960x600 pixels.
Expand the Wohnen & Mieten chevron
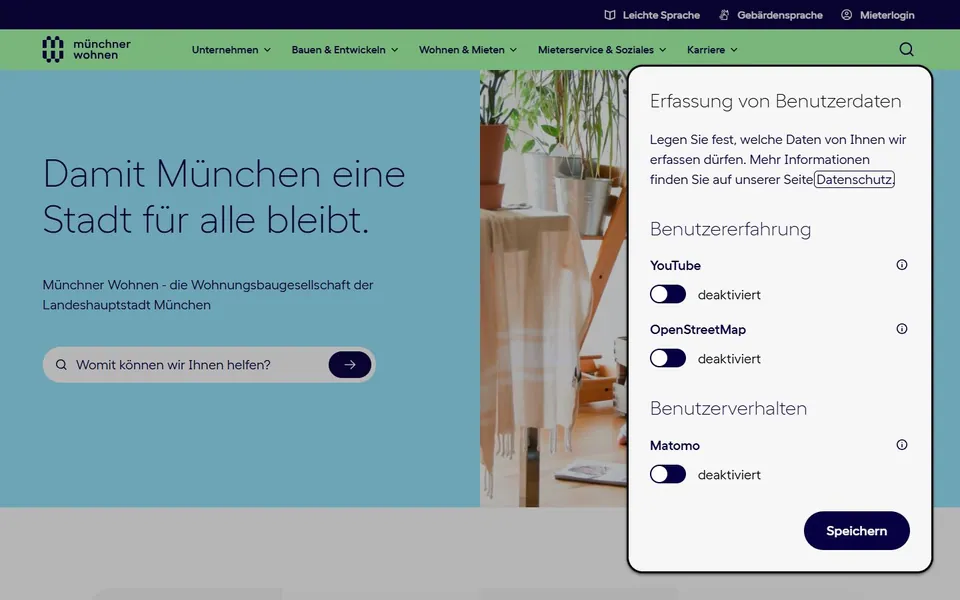(x=513, y=50)
